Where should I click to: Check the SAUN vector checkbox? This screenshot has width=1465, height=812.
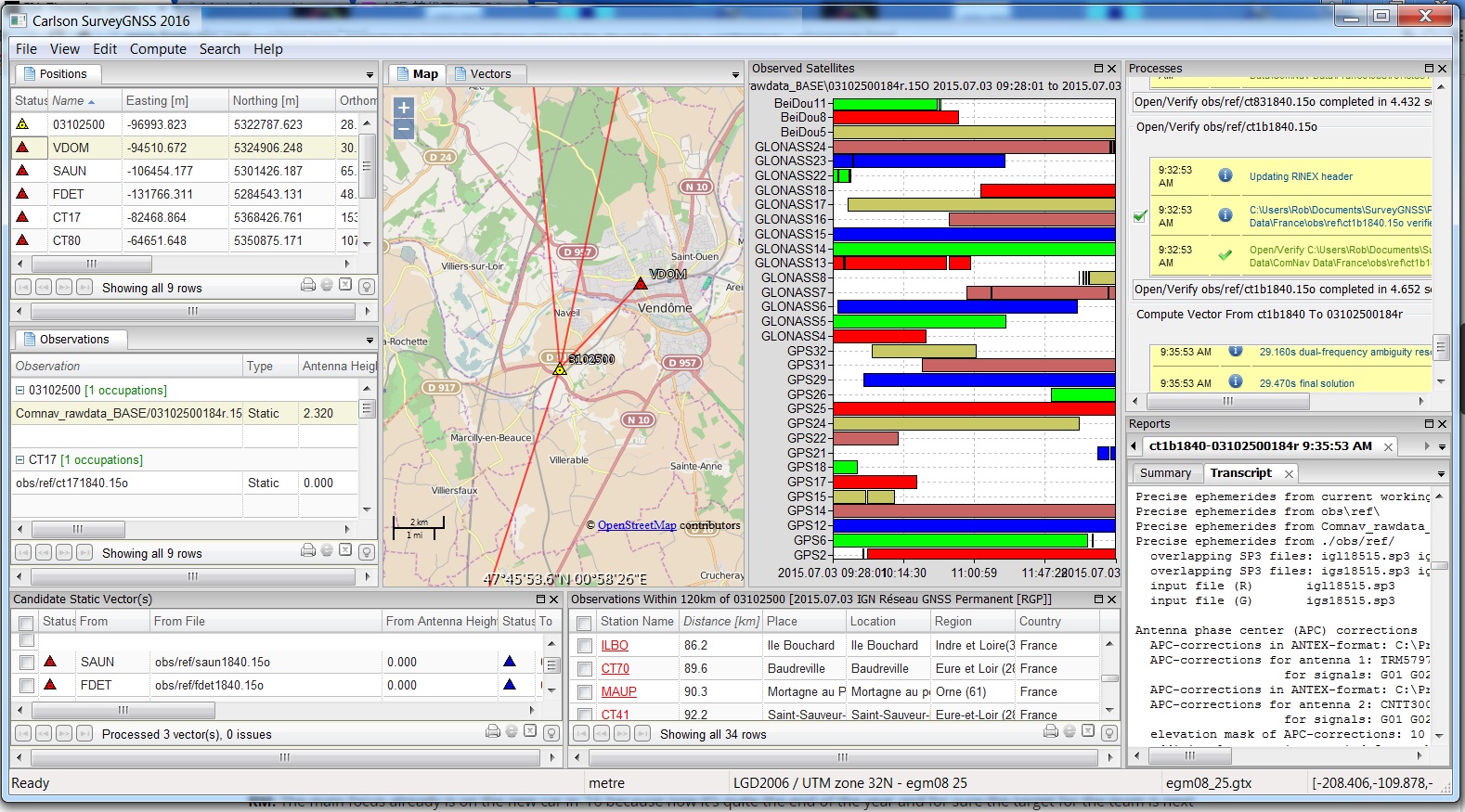point(26,663)
